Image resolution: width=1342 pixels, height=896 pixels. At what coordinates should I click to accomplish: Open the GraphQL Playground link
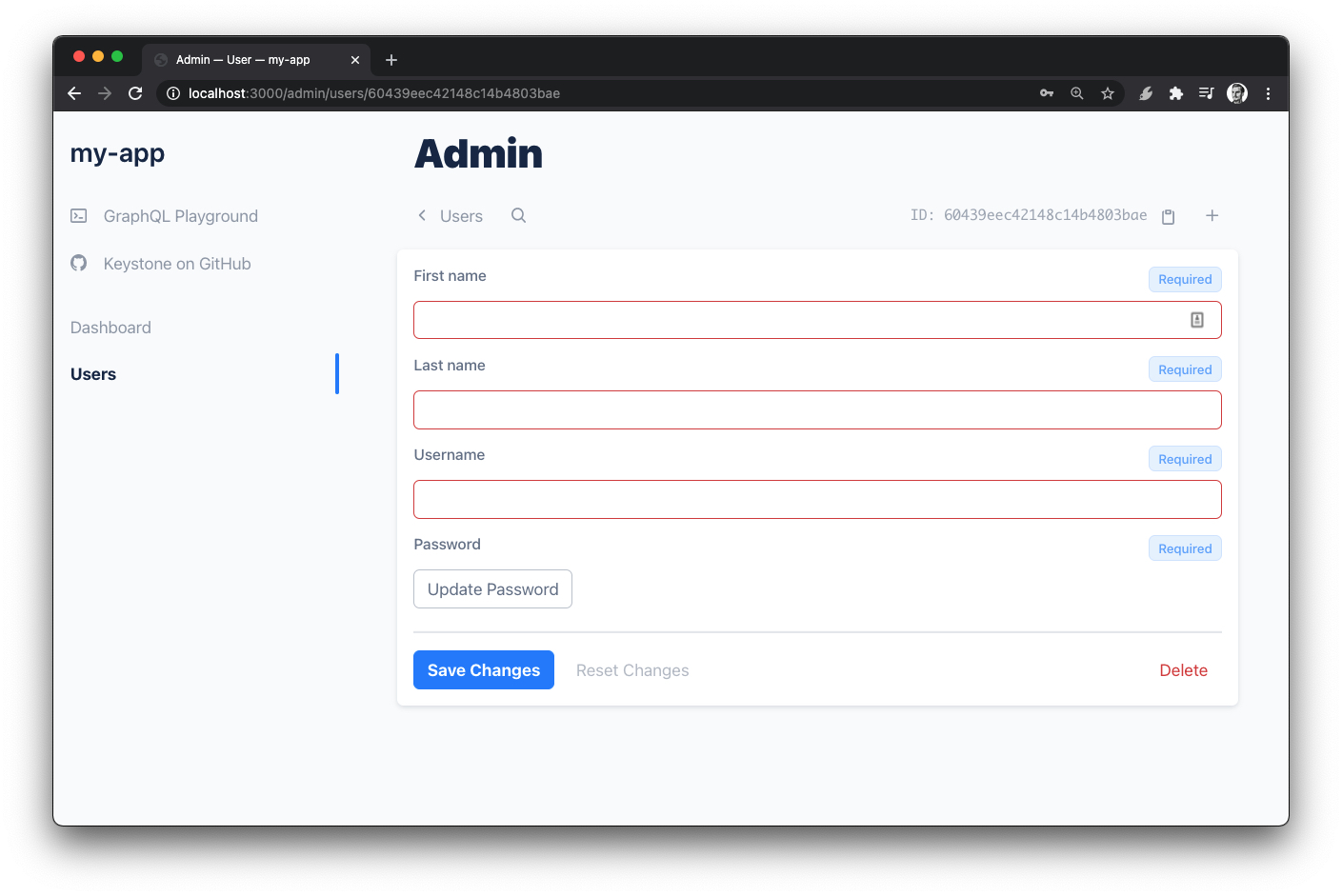pyautogui.click(x=180, y=216)
